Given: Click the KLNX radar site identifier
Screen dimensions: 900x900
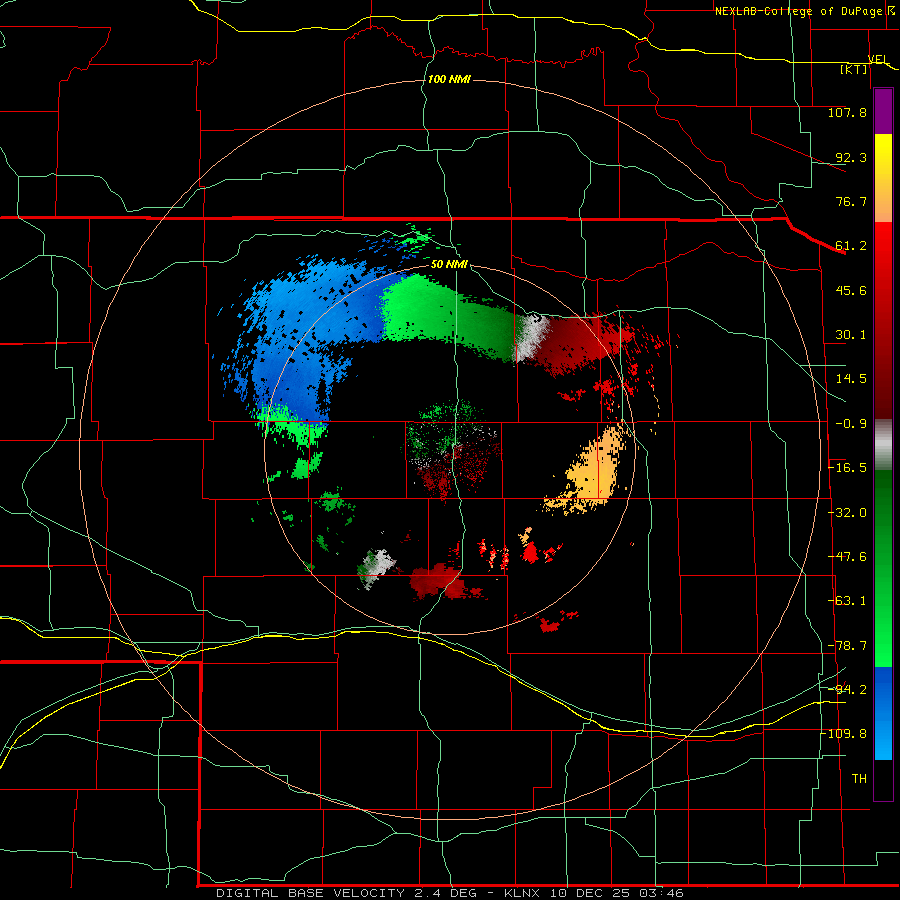Looking at the screenshot, I should [522, 893].
